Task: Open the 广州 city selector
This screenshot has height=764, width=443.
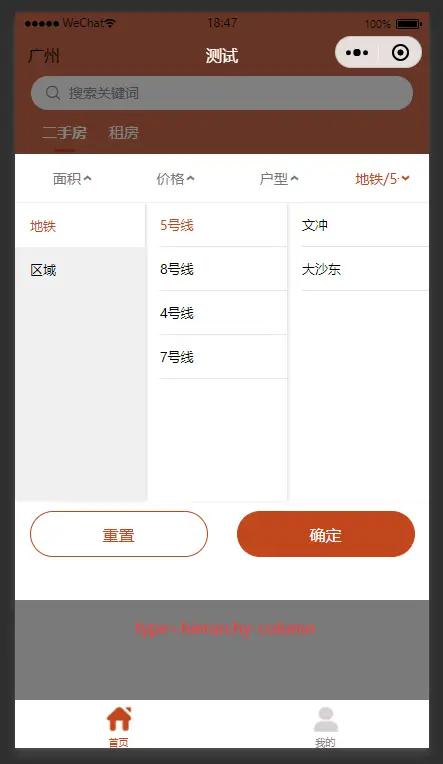Action: [x=44, y=56]
